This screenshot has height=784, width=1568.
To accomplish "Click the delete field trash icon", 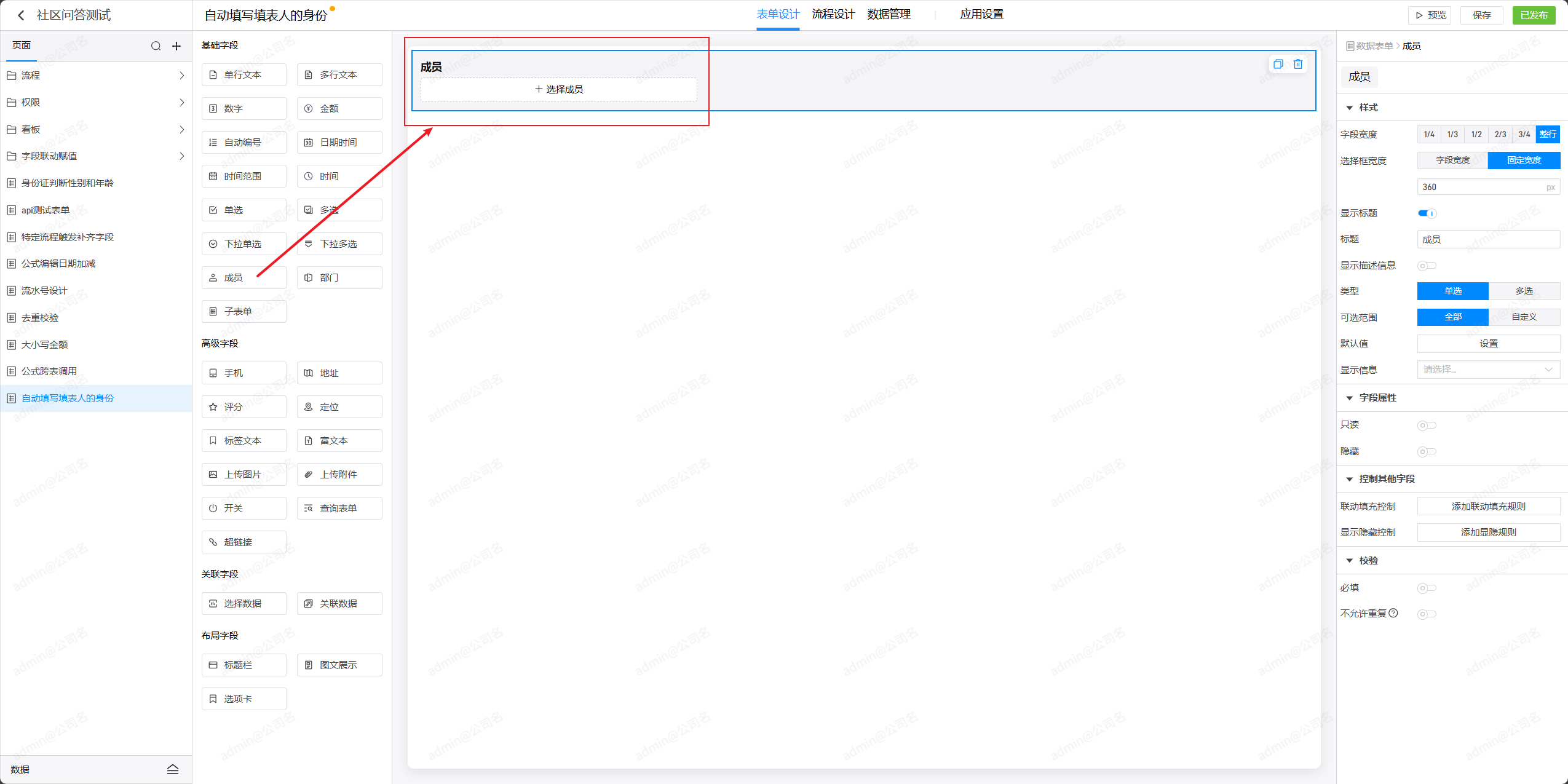I will 1297,64.
